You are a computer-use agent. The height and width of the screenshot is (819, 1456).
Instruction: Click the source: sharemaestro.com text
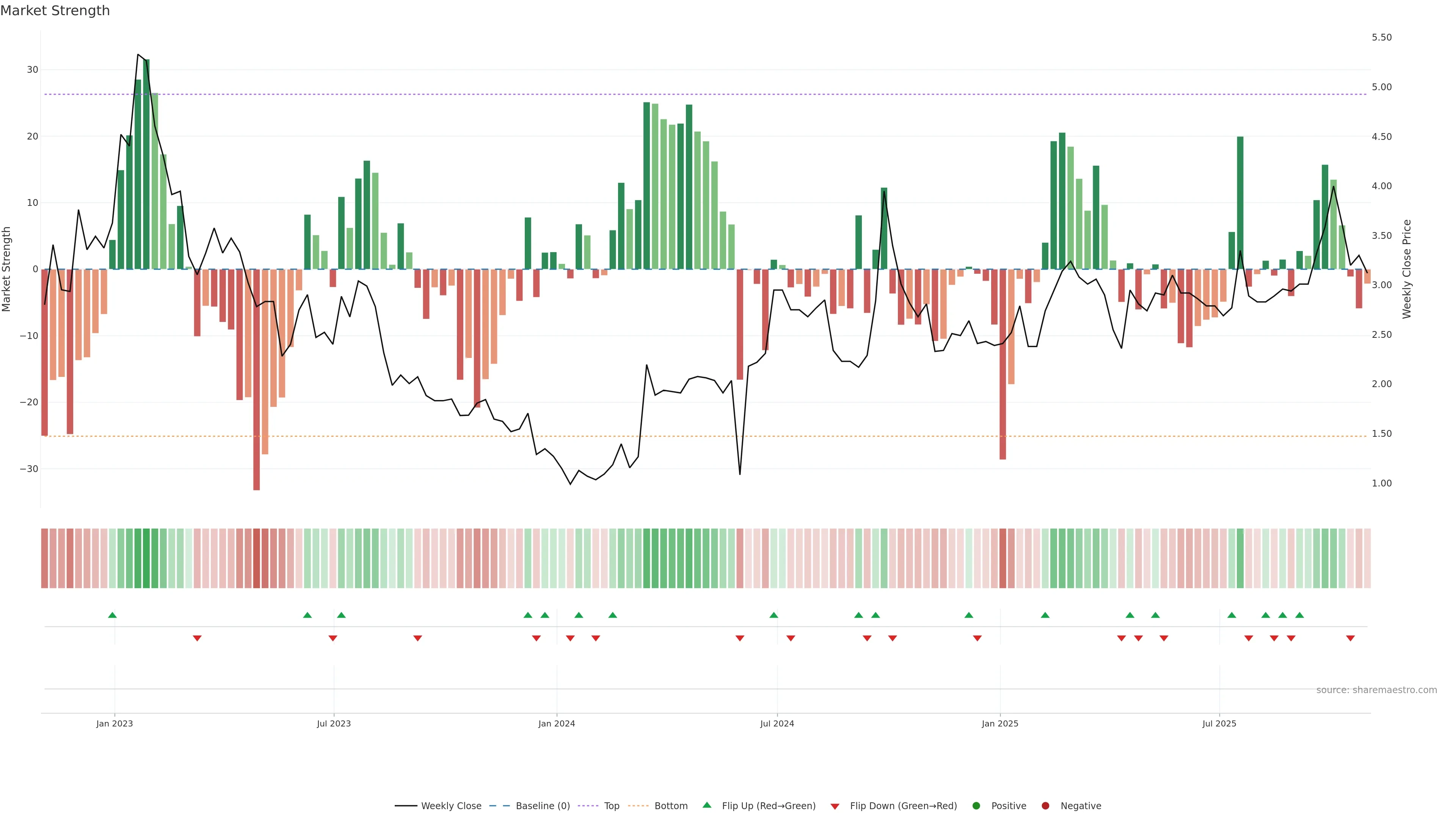click(x=1376, y=690)
